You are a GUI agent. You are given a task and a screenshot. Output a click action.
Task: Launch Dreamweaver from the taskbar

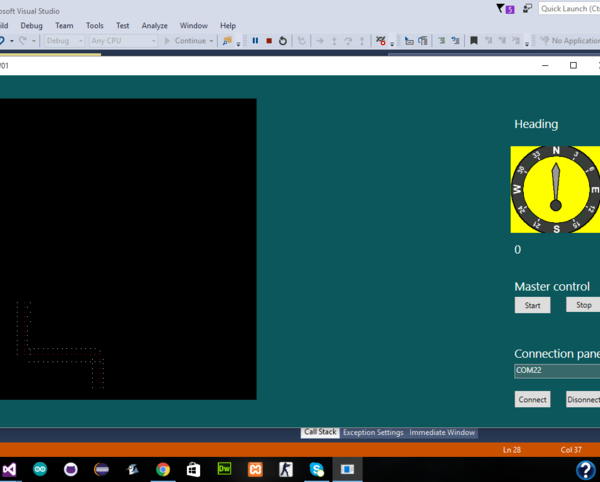(225, 468)
